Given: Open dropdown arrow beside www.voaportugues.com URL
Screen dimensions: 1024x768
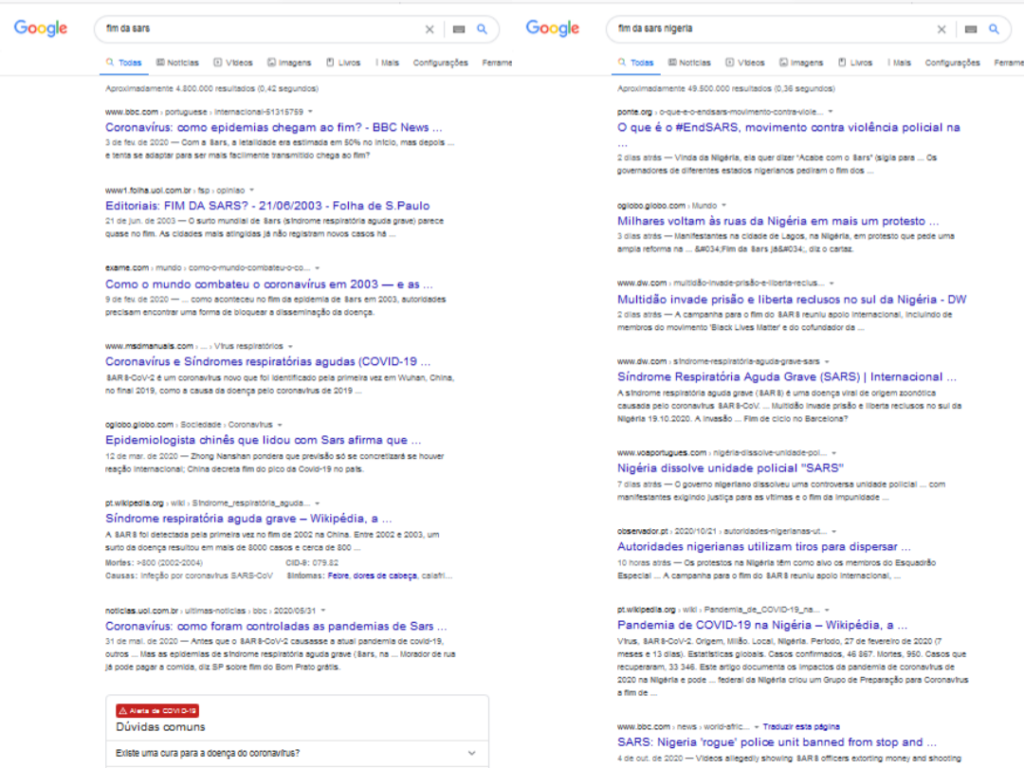Looking at the screenshot, I should [834, 453].
